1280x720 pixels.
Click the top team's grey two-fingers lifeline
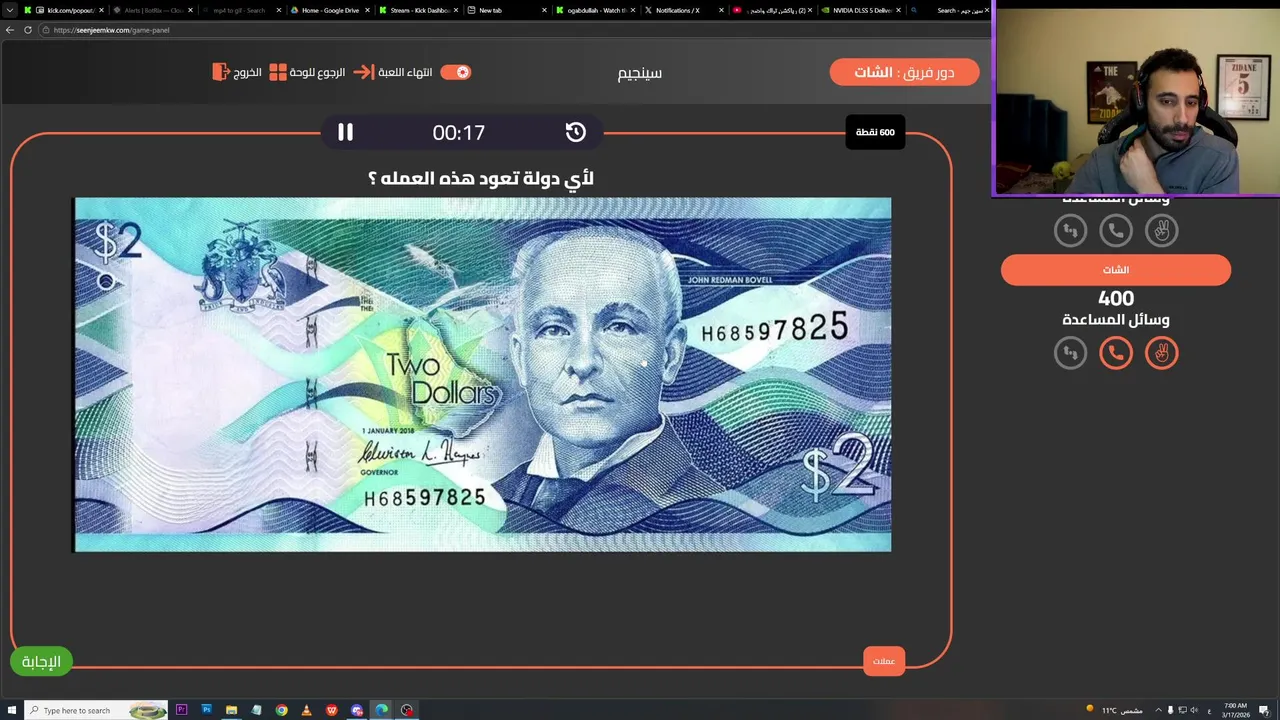(x=1161, y=230)
